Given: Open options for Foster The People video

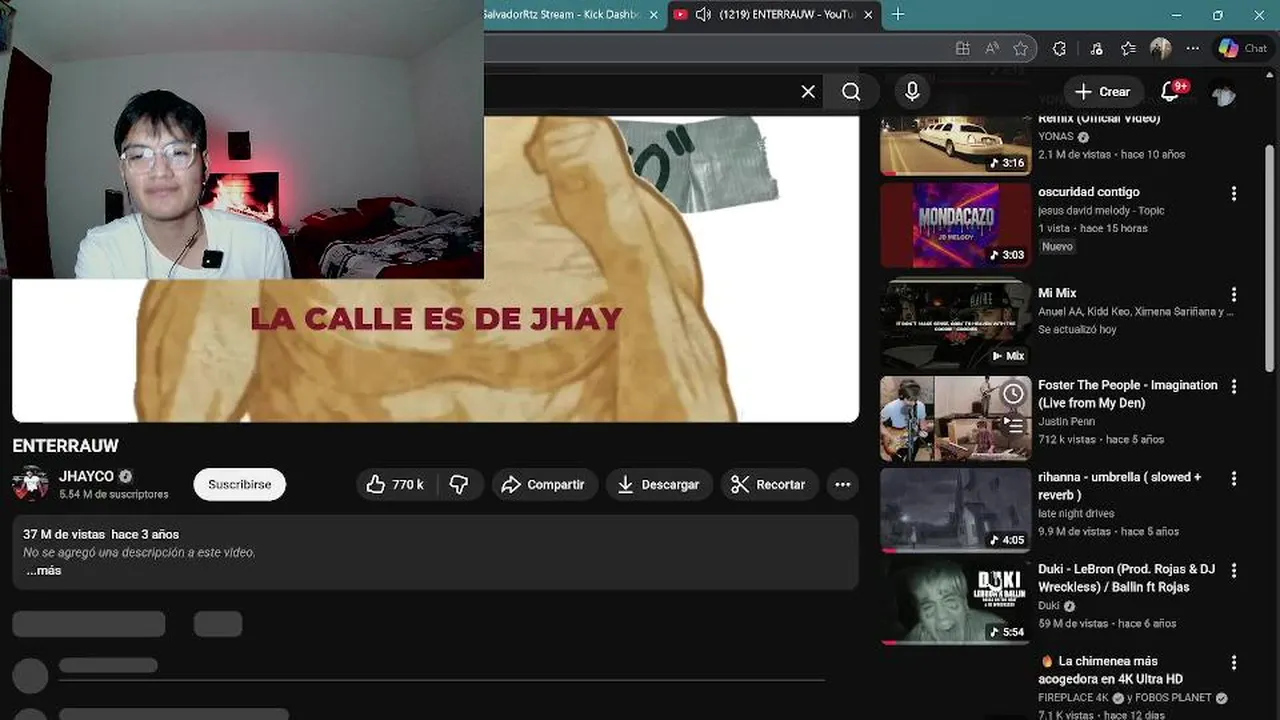Looking at the screenshot, I should click(1234, 386).
